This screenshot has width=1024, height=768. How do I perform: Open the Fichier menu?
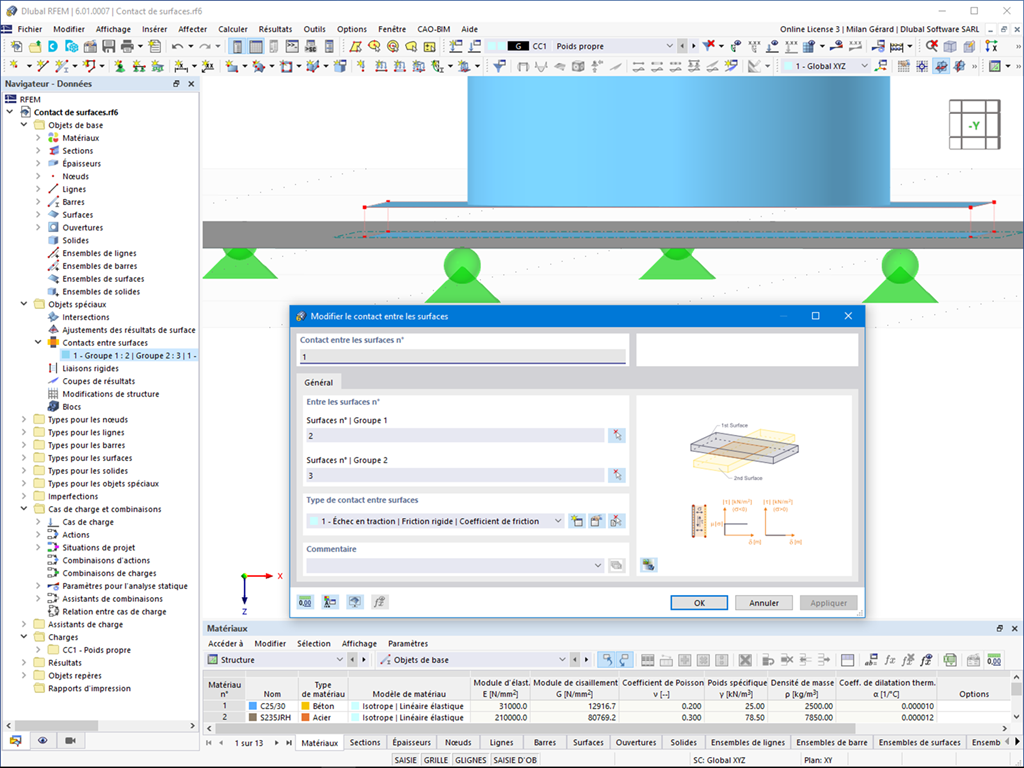click(x=29, y=29)
